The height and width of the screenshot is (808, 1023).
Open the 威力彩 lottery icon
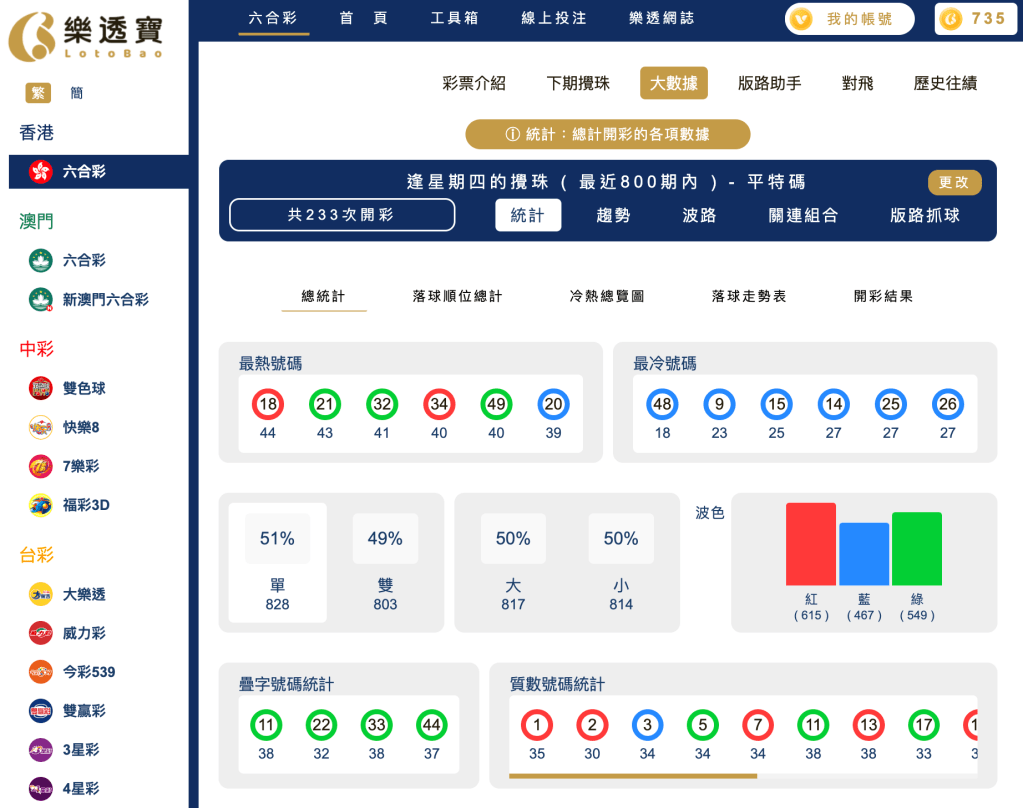[41, 633]
